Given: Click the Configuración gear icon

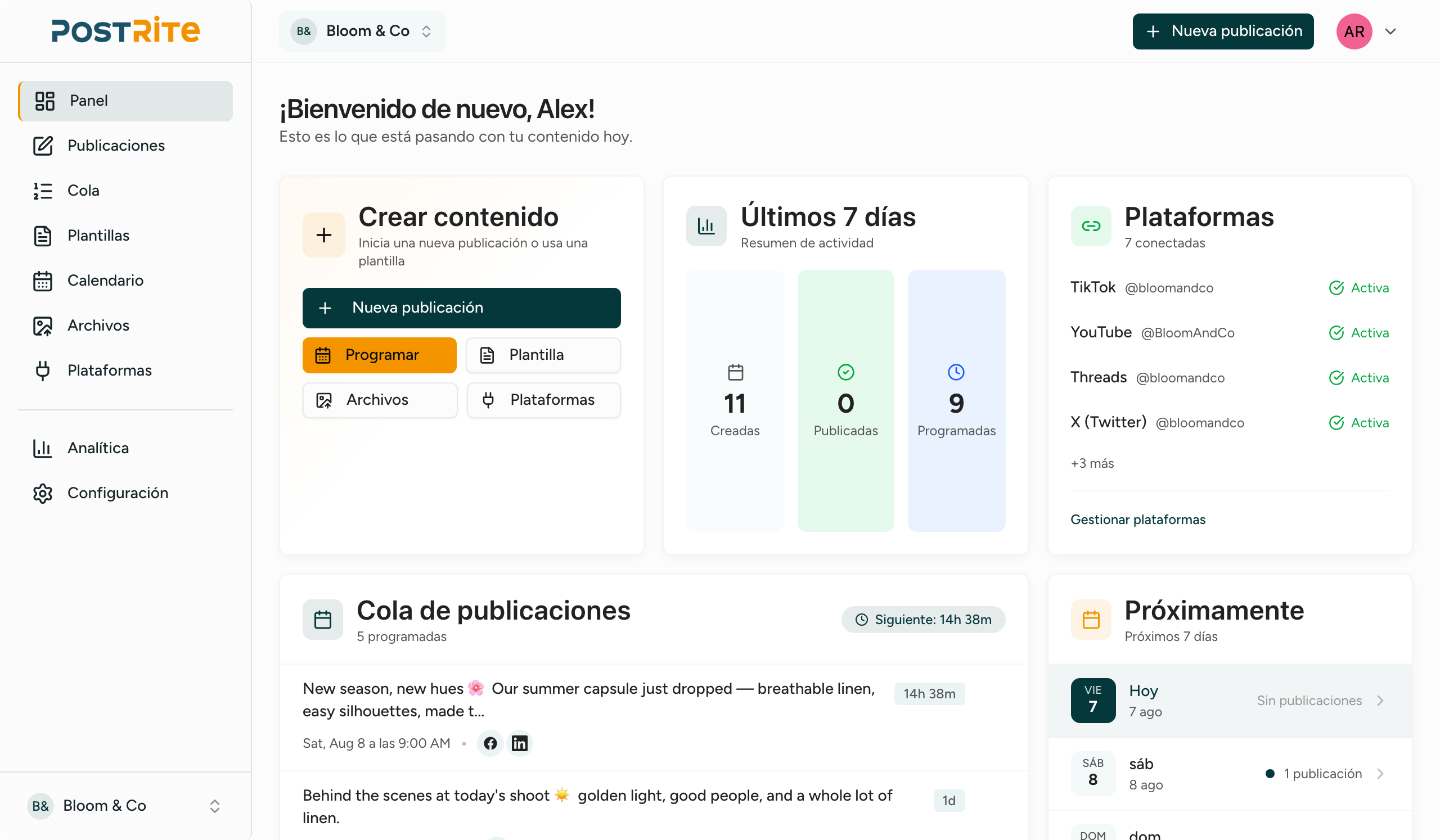Looking at the screenshot, I should 43,494.
